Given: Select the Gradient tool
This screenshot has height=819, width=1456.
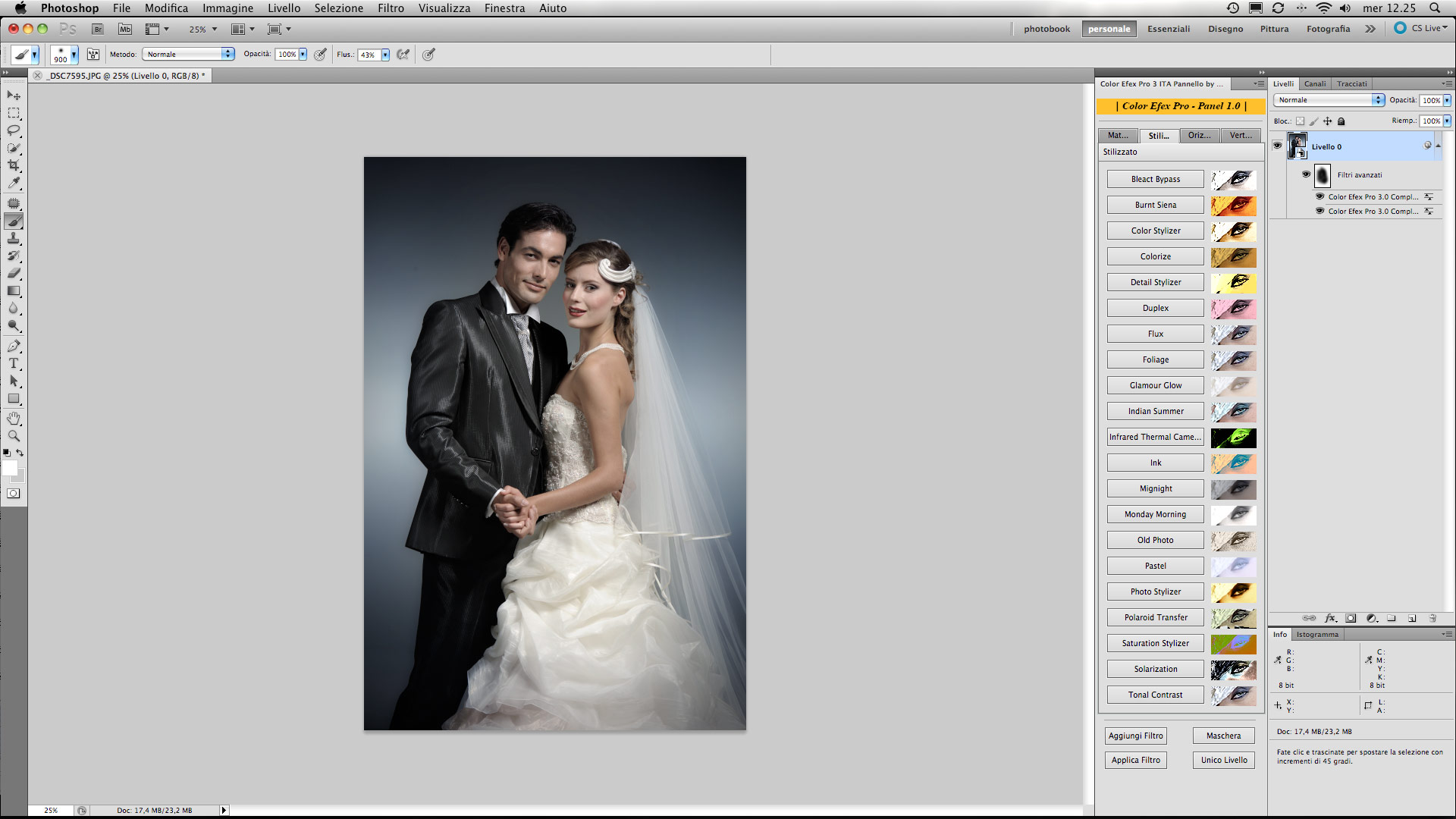Looking at the screenshot, I should 14,290.
